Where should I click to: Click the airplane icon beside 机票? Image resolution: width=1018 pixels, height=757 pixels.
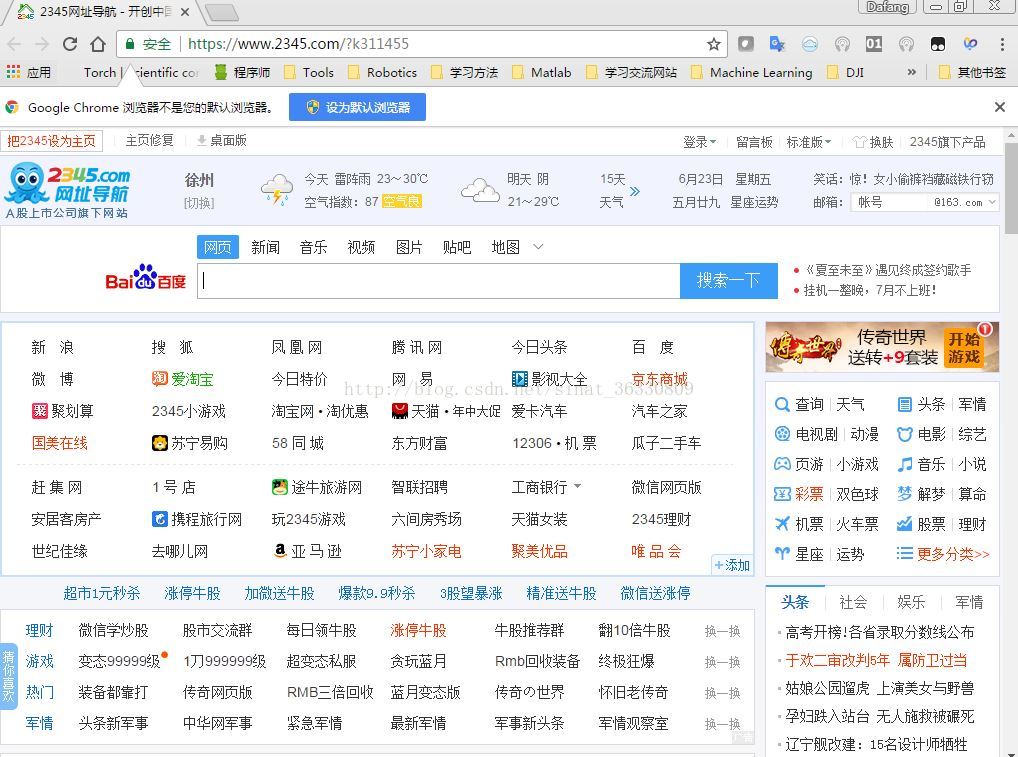click(x=782, y=524)
